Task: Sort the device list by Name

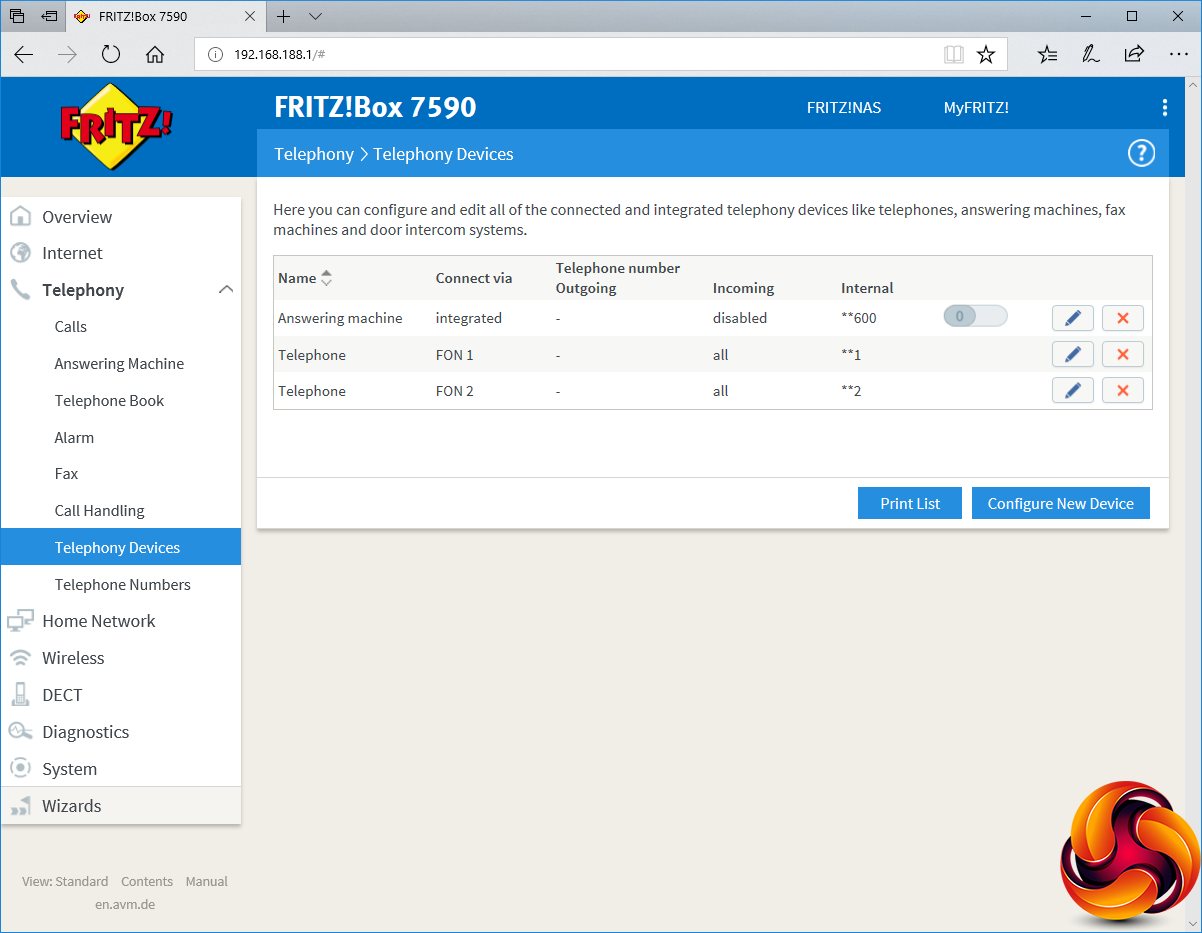Action: click(326, 278)
